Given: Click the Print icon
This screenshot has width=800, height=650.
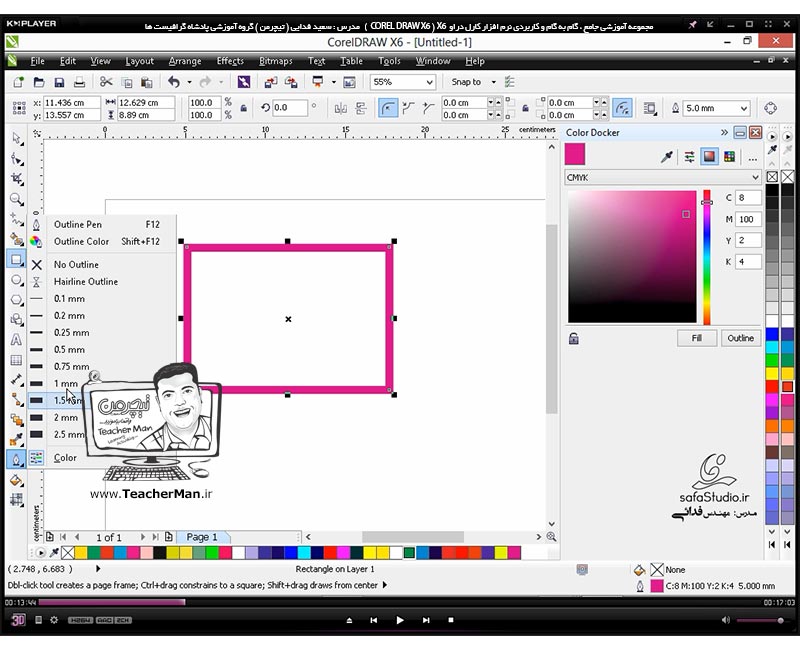Looking at the screenshot, I should pos(79,82).
